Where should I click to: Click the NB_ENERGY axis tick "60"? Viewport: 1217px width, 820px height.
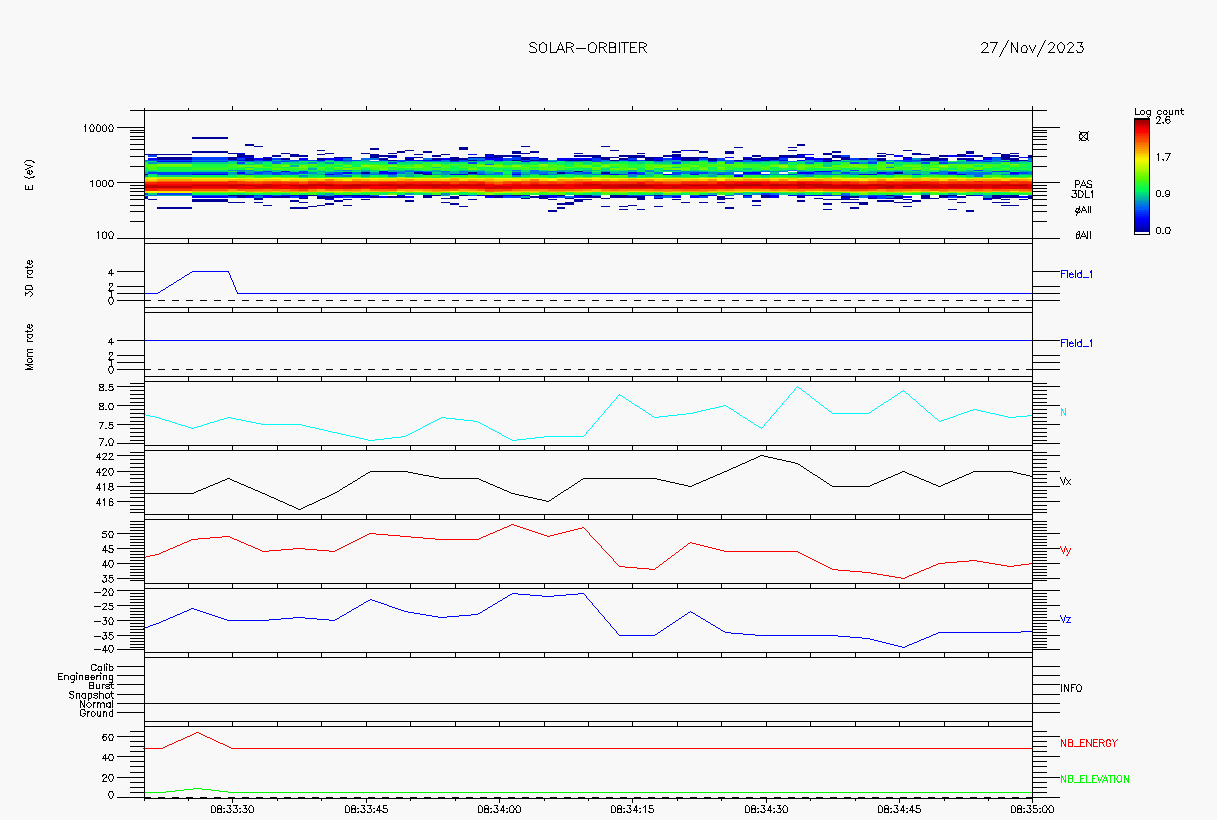point(109,737)
